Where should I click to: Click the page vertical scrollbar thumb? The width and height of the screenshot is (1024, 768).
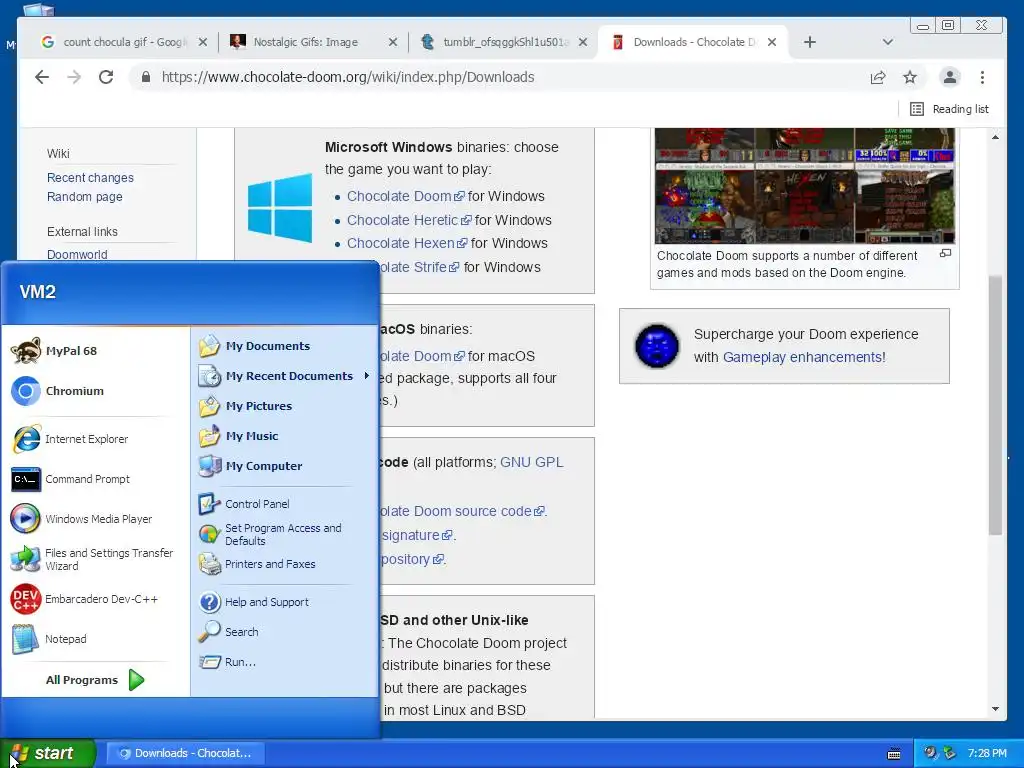[x=995, y=405]
